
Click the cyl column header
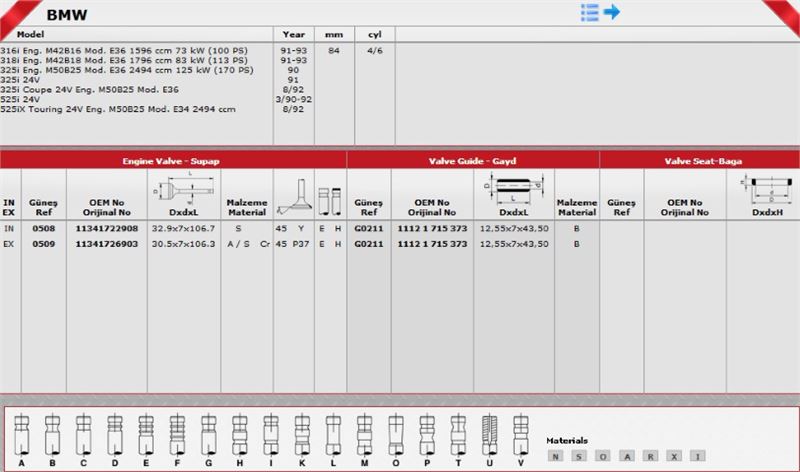375,34
